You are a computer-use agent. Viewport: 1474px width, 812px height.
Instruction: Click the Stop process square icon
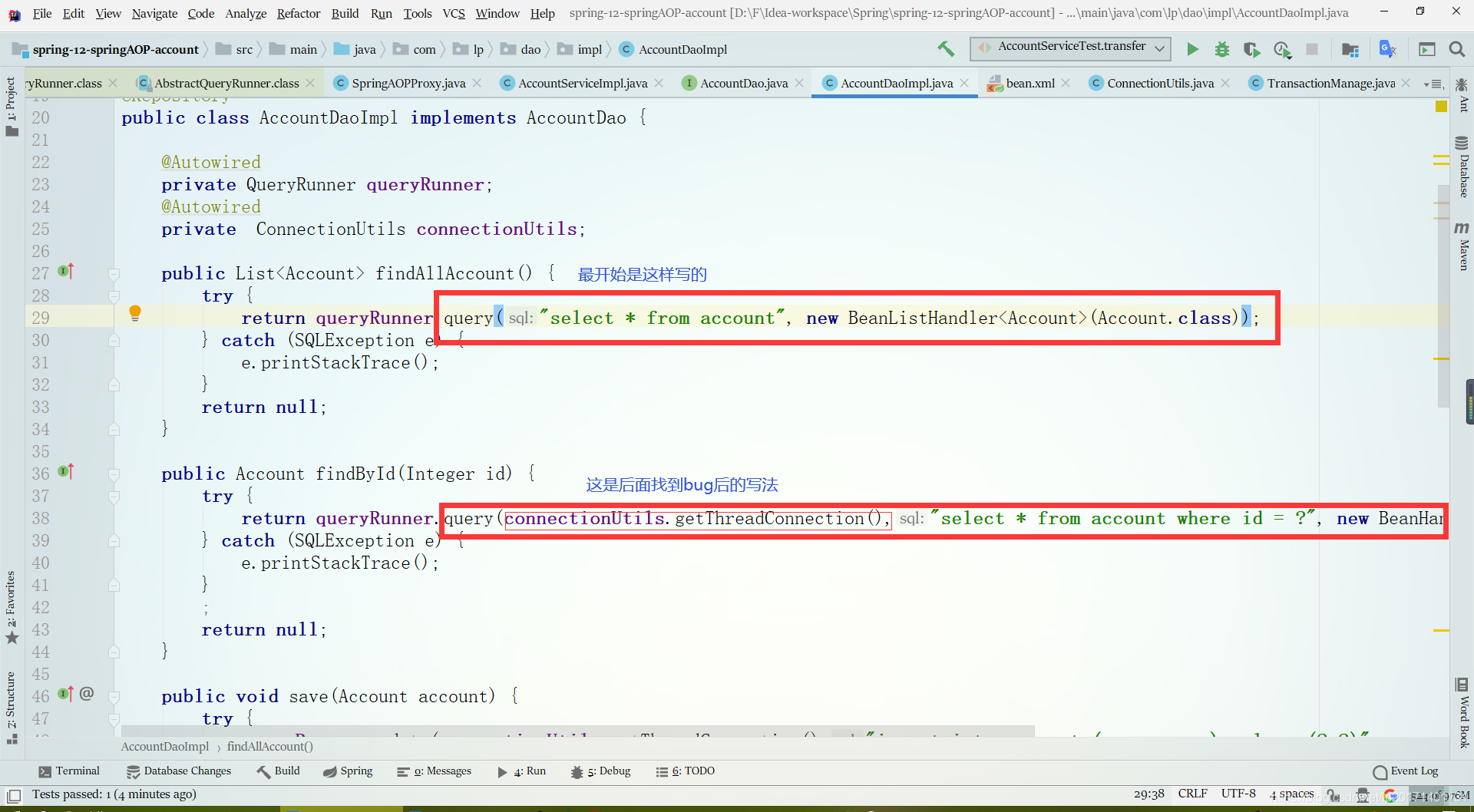1312,49
